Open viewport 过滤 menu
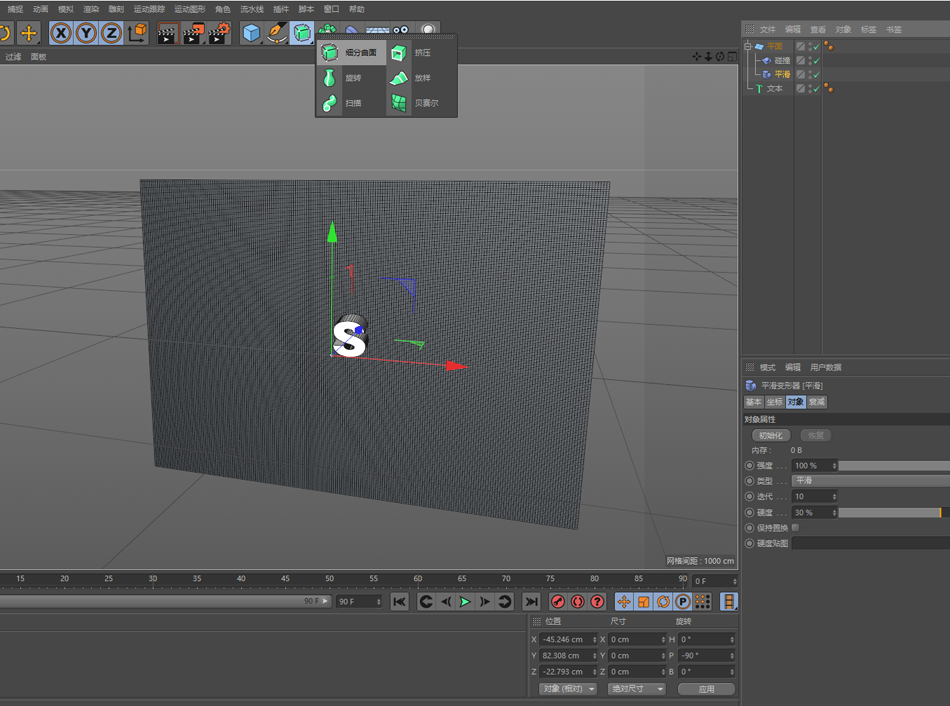Viewport: 950px width, 706px height. pos(13,56)
